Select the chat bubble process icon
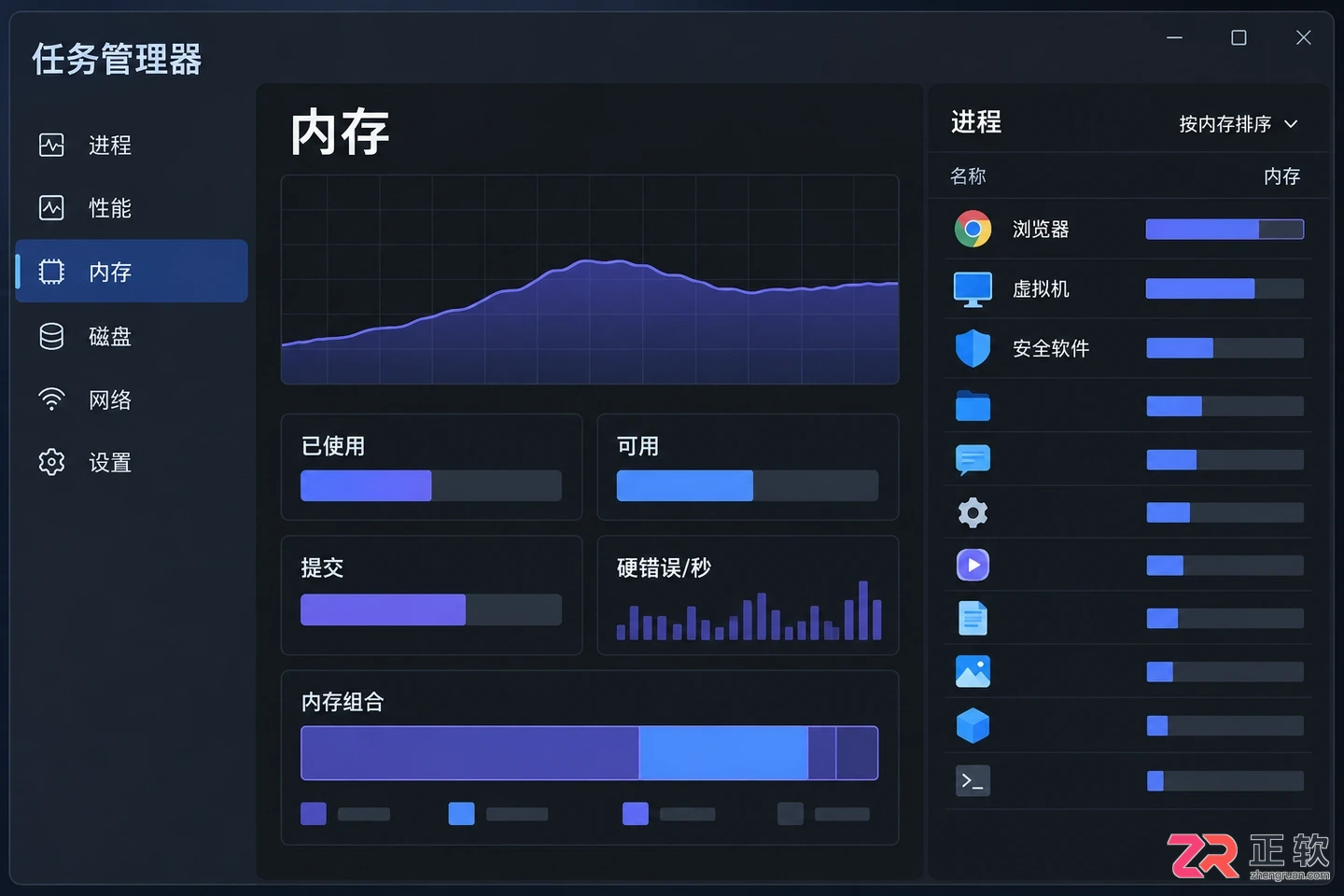 point(973,460)
